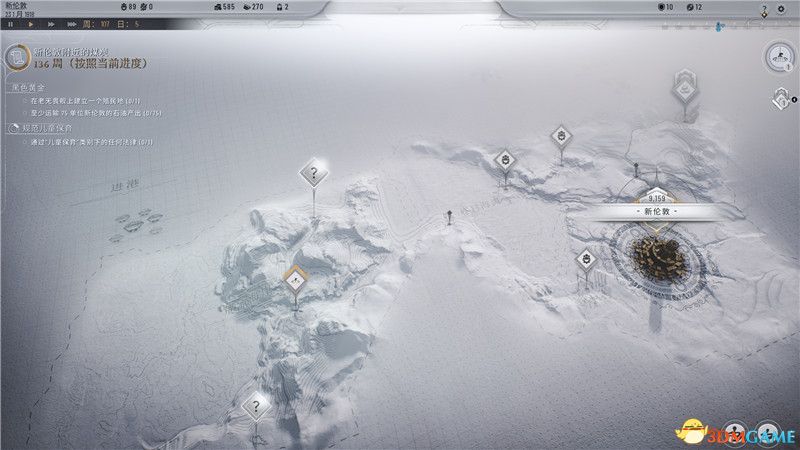Click the unexplored marker at the map bottom
This screenshot has width=800, height=450.
tap(256, 406)
